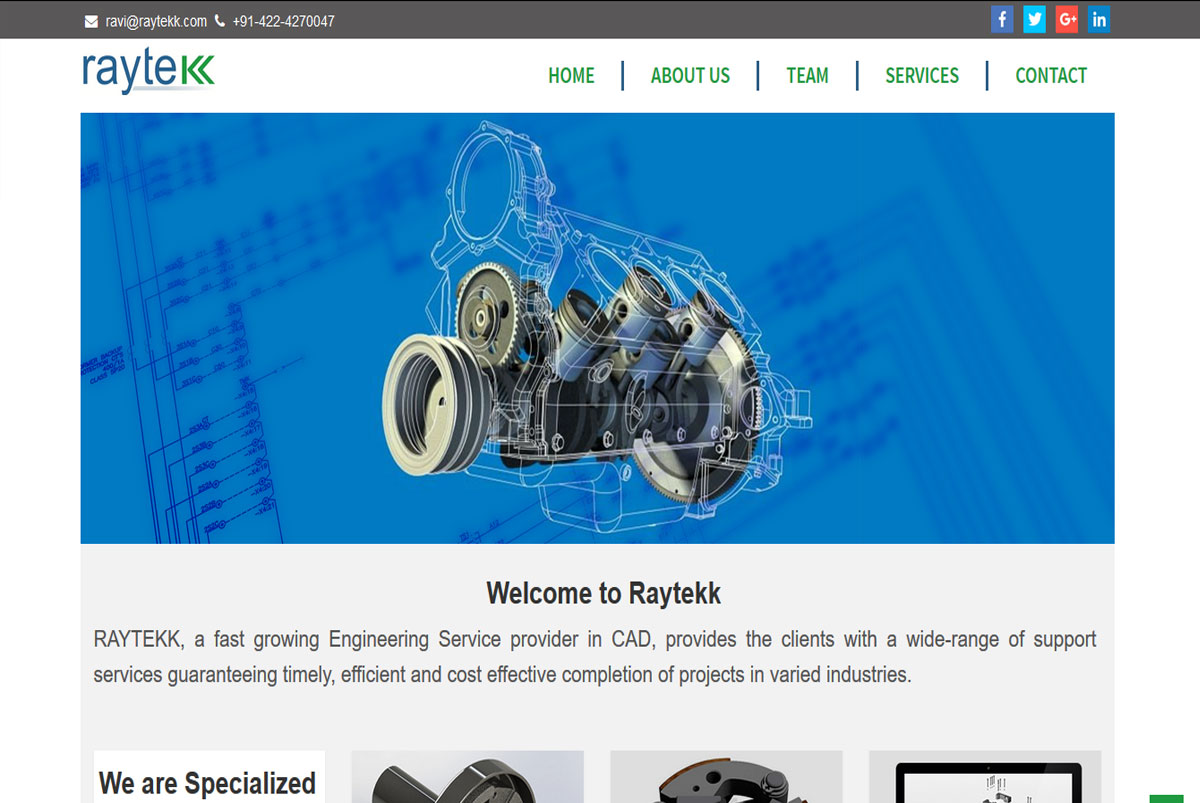The image size is (1200, 803).
Task: Click the phone handset icon
Action: (220, 20)
